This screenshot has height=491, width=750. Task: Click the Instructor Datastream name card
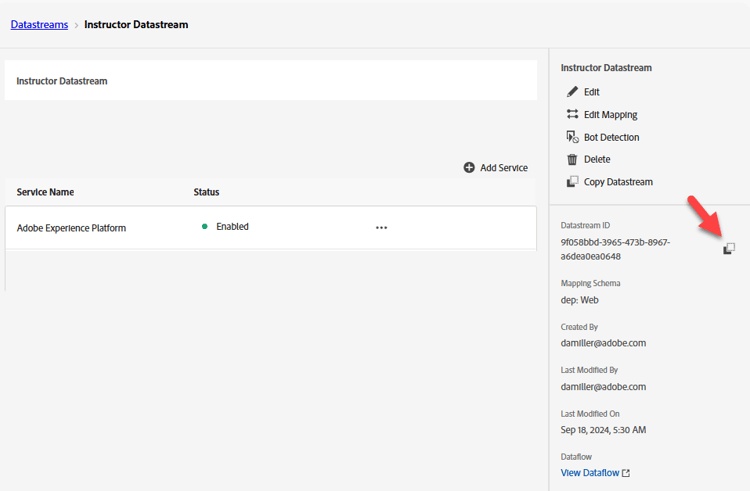point(271,80)
